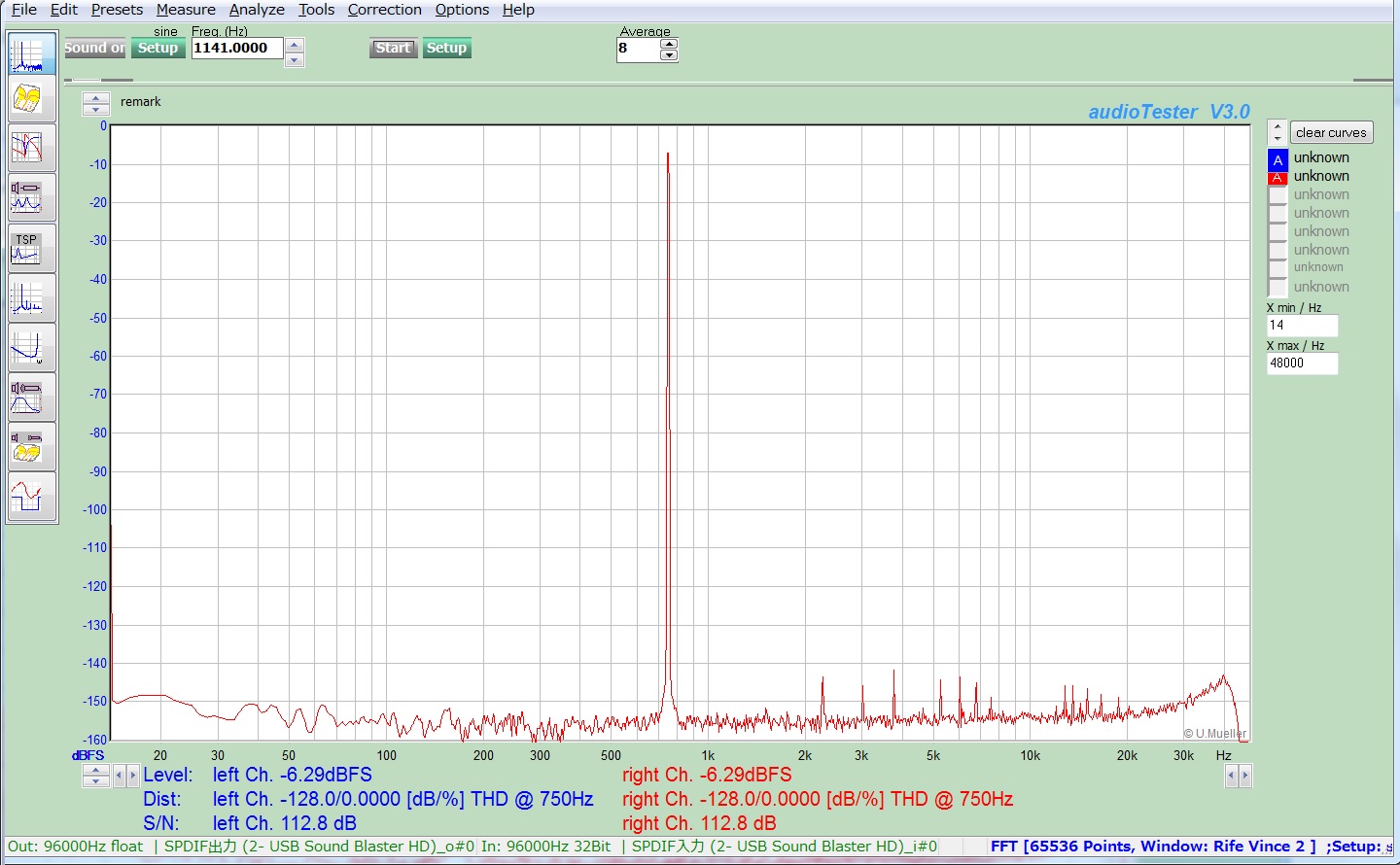Screen dimensions: 1400x865
Task: Select the FFT spectrum analyzer tool icon
Action: tap(31, 53)
